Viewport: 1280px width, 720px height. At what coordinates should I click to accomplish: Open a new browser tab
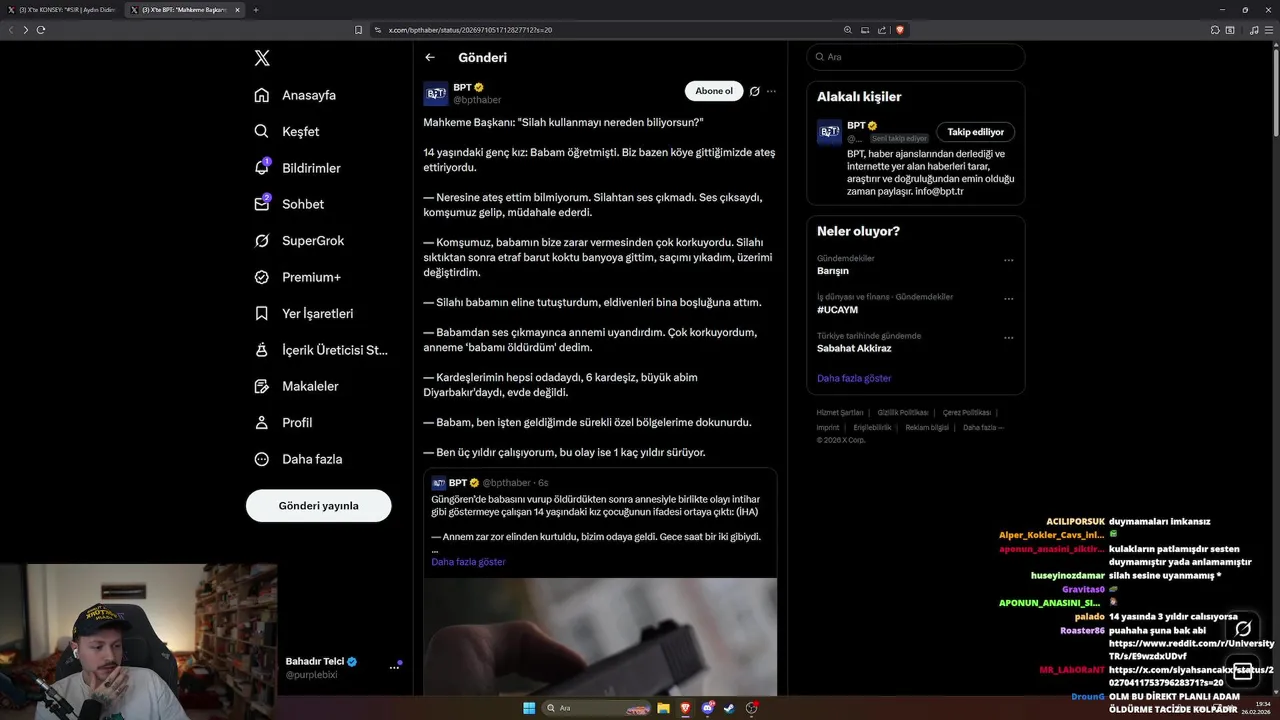(256, 10)
